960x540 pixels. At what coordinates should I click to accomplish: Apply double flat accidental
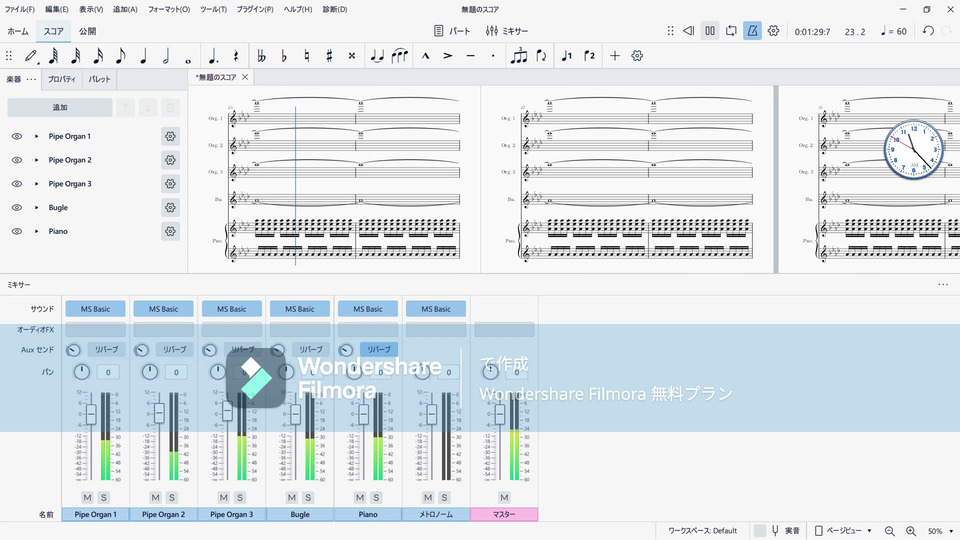[x=261, y=56]
